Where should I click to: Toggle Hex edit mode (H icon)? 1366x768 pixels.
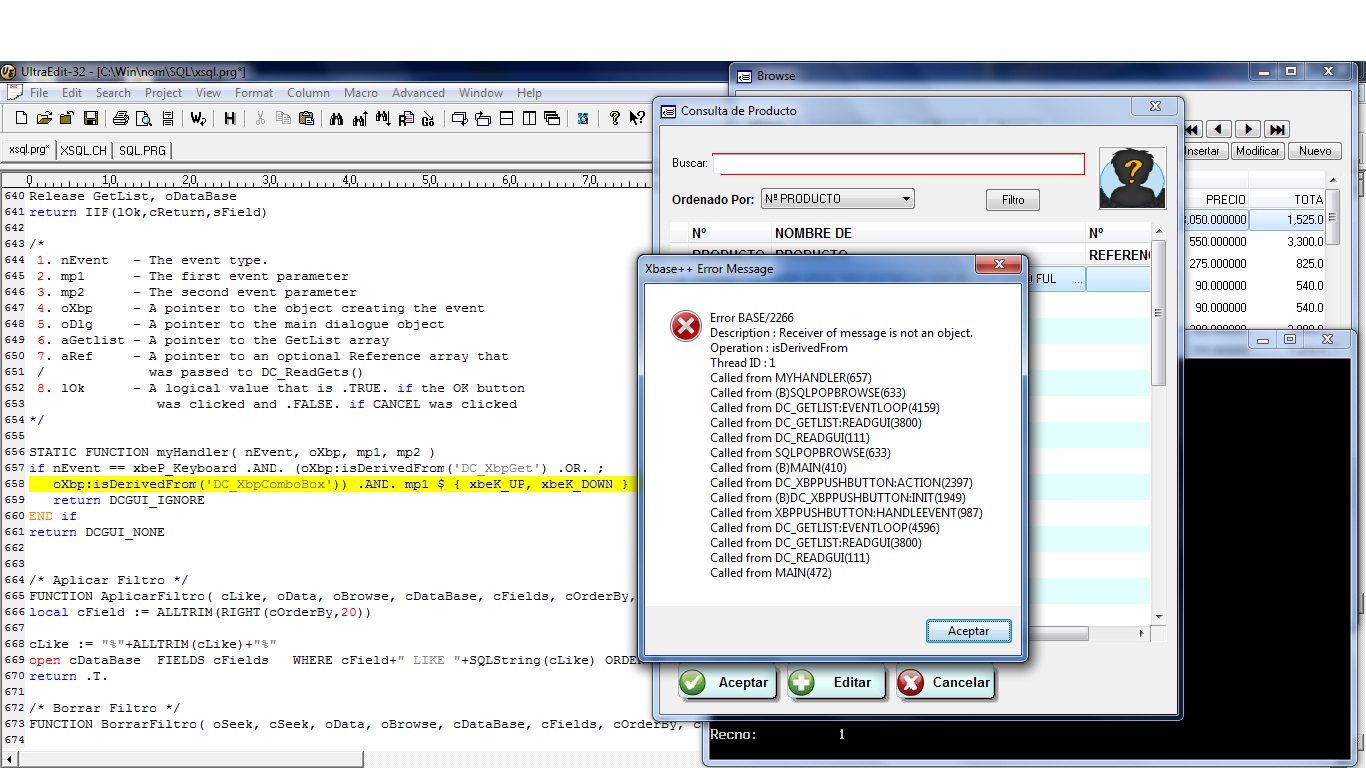tap(229, 118)
